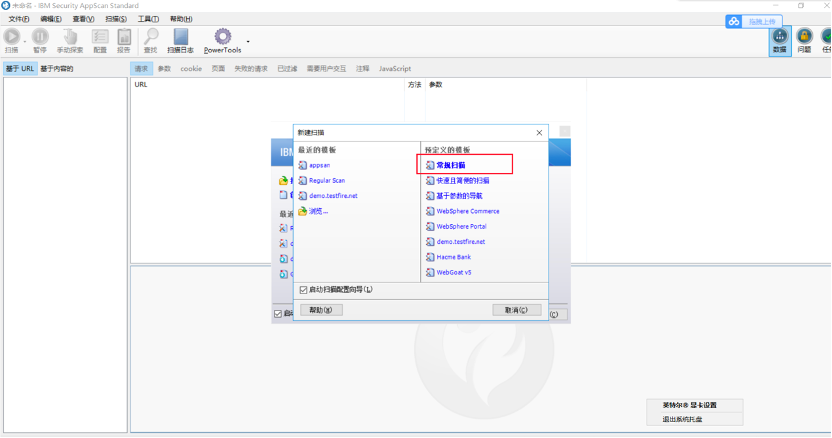
Task: Click the 方法 column header
Action: 414,85
